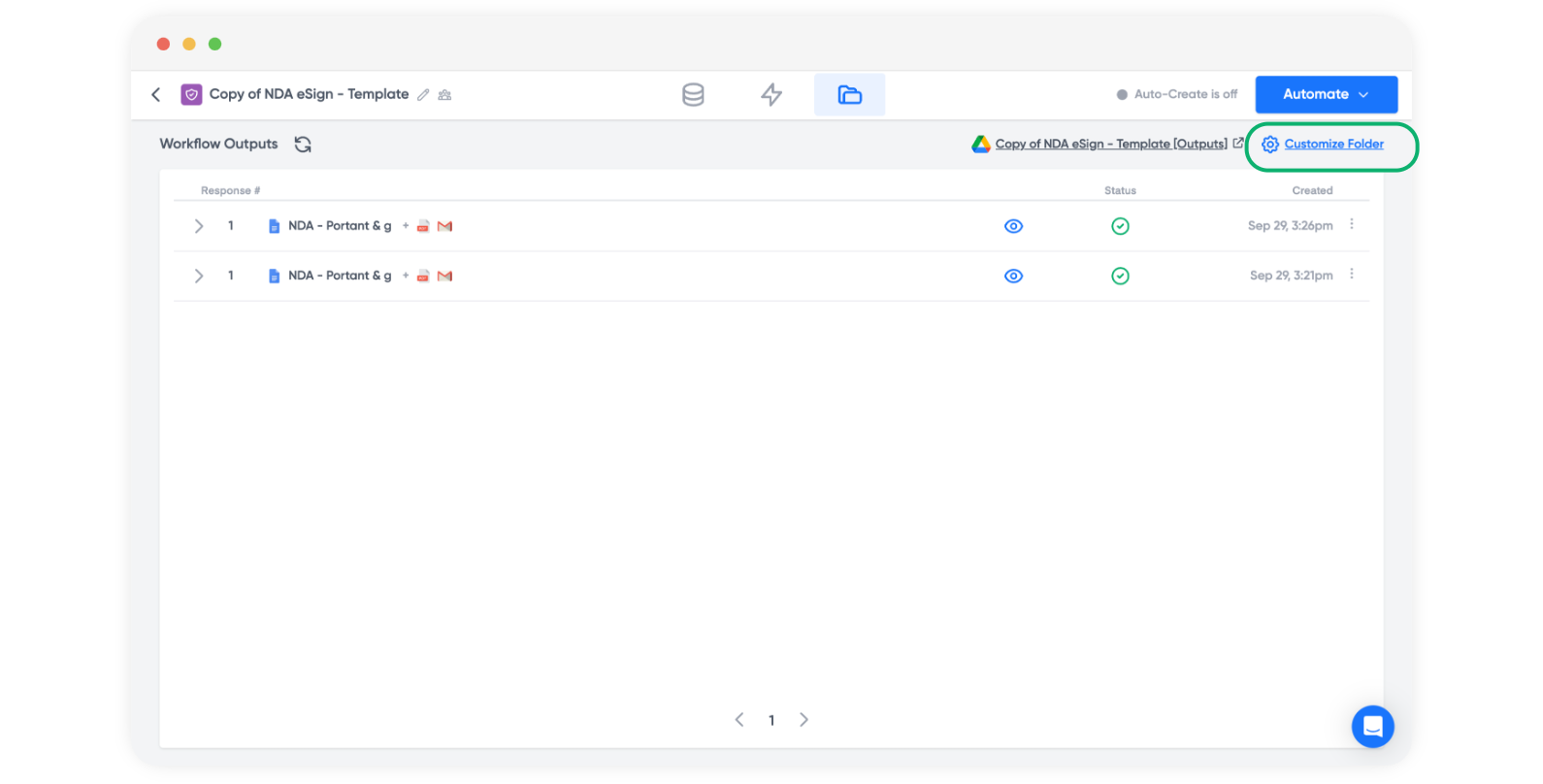Image resolution: width=1543 pixels, height=784 pixels.
Task: Click the Google Drive icon
Action: 981,144
